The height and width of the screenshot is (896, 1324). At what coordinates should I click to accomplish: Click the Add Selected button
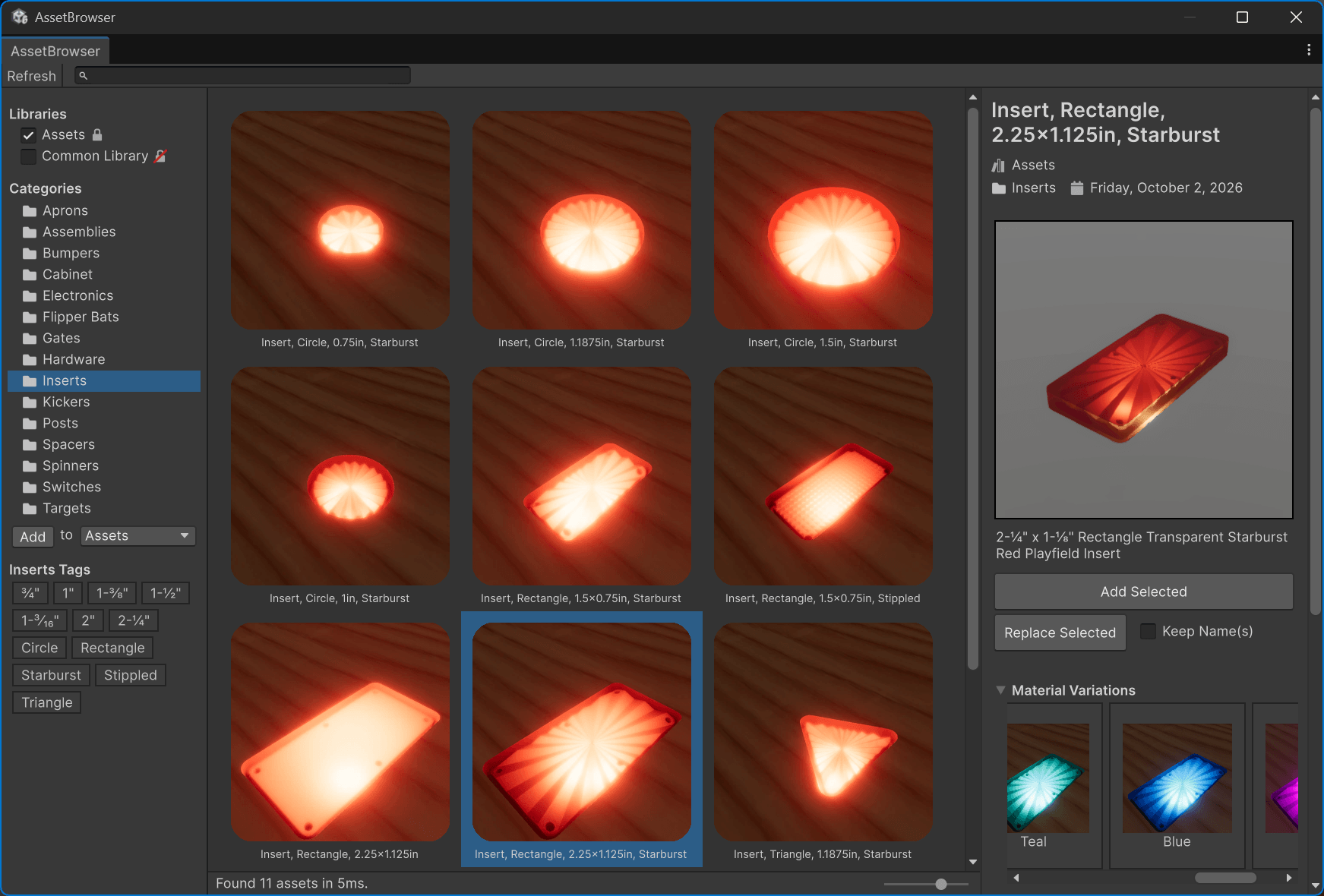coord(1143,592)
